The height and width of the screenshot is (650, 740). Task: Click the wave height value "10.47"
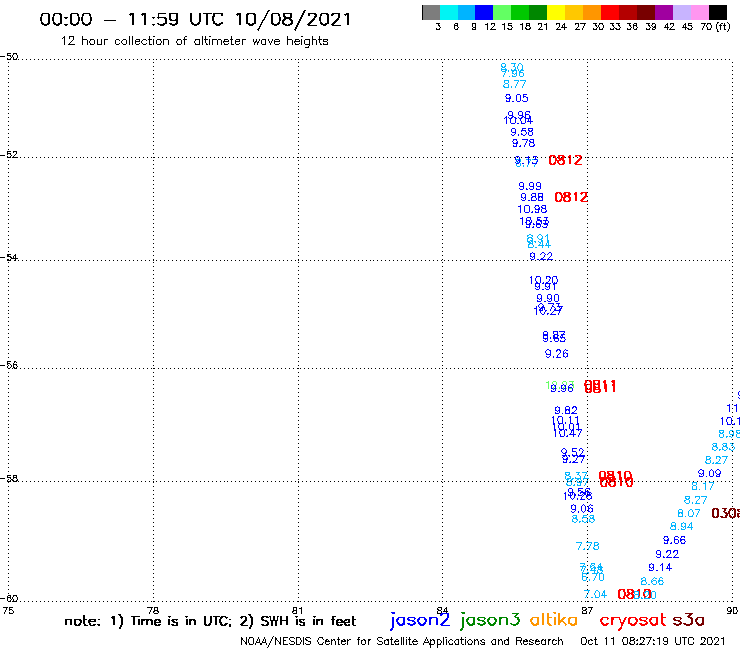click(x=568, y=433)
